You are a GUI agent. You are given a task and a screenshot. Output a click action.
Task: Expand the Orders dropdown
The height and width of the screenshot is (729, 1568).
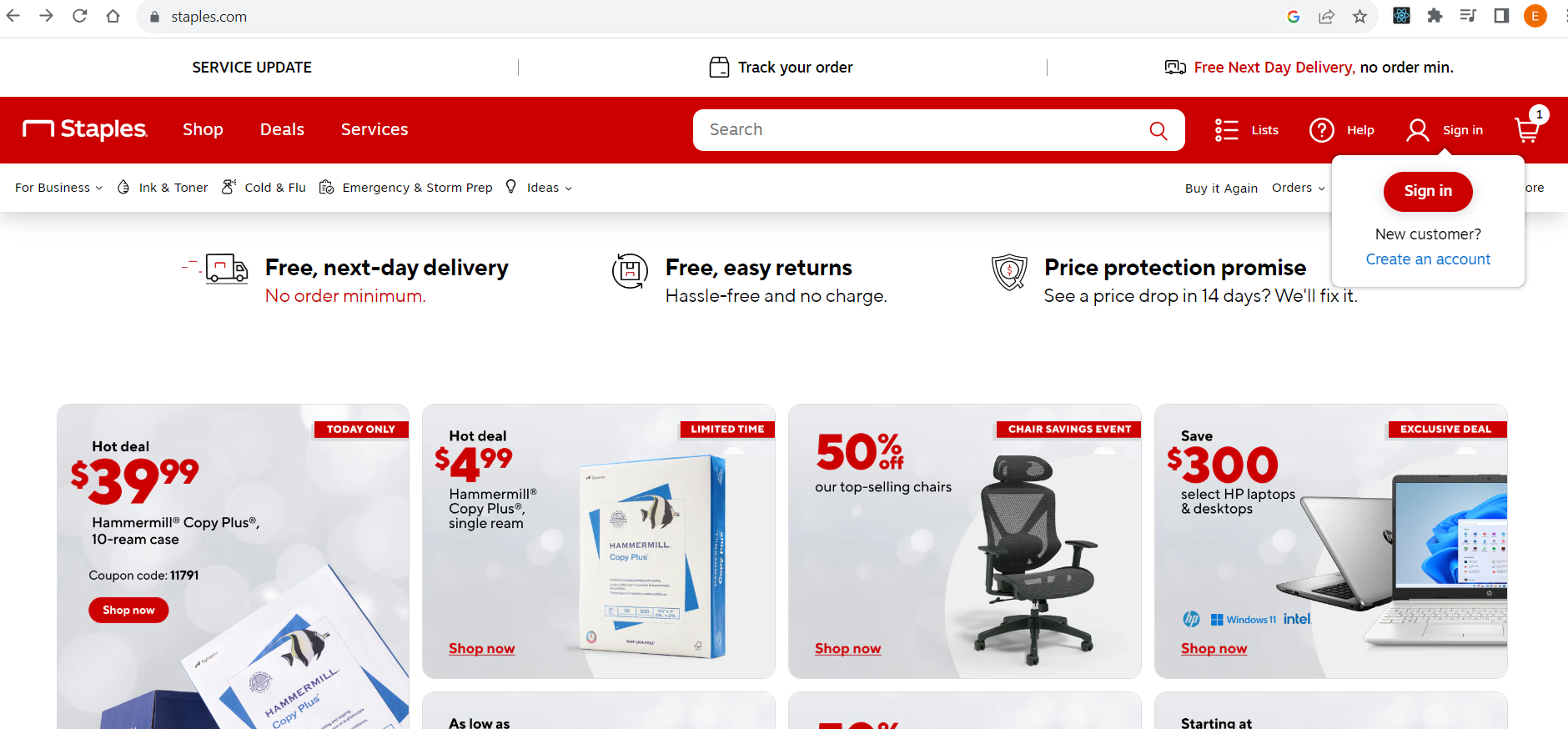click(1298, 188)
